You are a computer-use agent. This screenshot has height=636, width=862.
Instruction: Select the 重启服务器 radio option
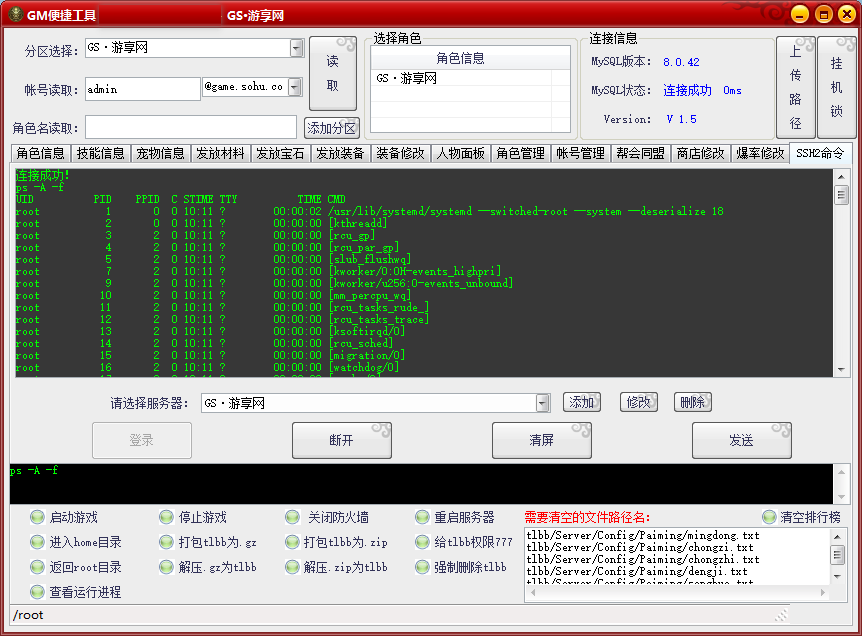point(423,517)
